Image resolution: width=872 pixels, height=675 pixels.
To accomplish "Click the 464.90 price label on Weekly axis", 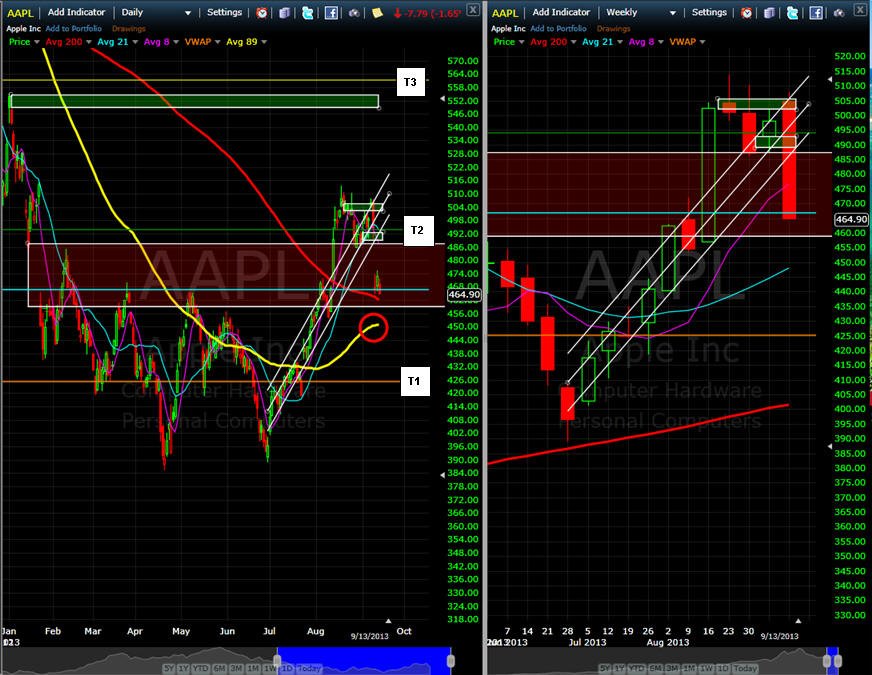I will tap(851, 219).
